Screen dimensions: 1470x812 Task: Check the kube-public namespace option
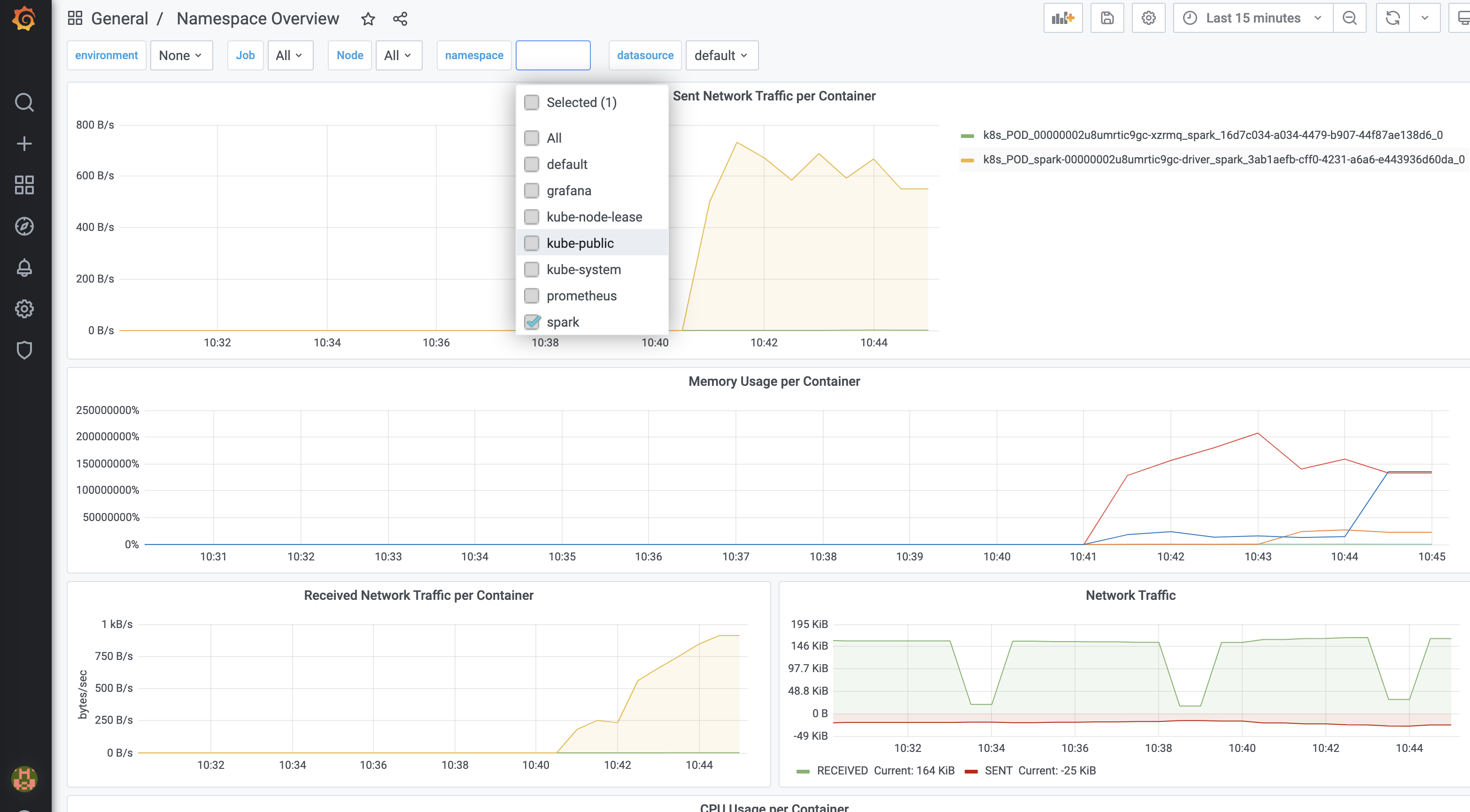pos(531,243)
